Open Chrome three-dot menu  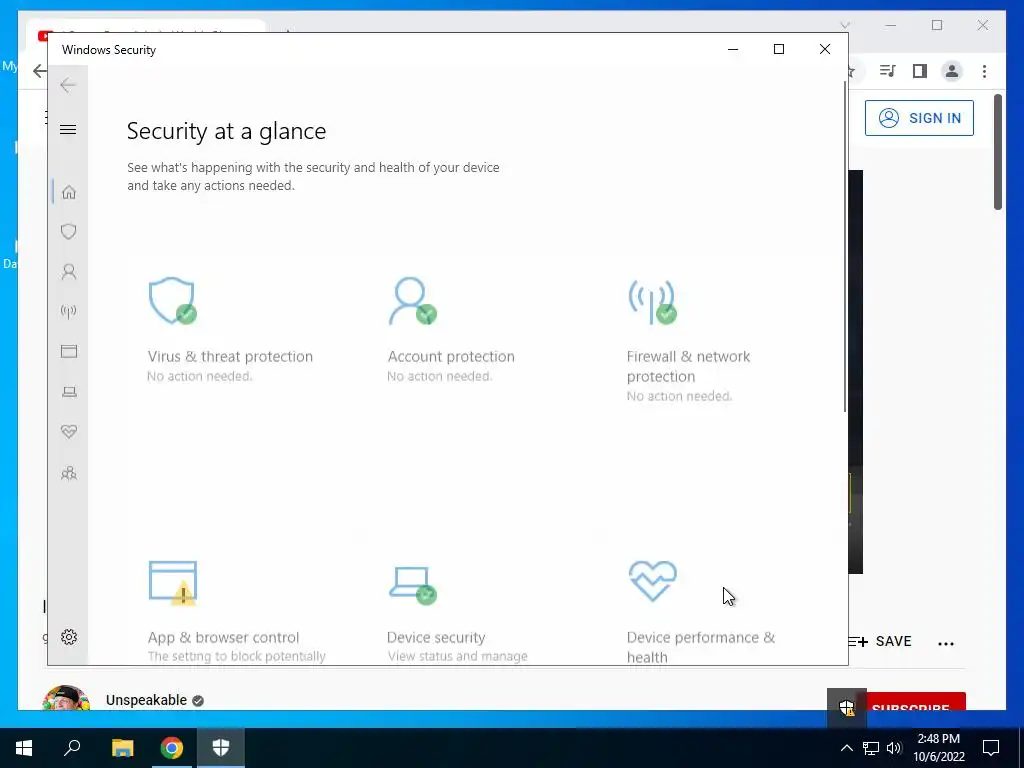click(x=984, y=71)
